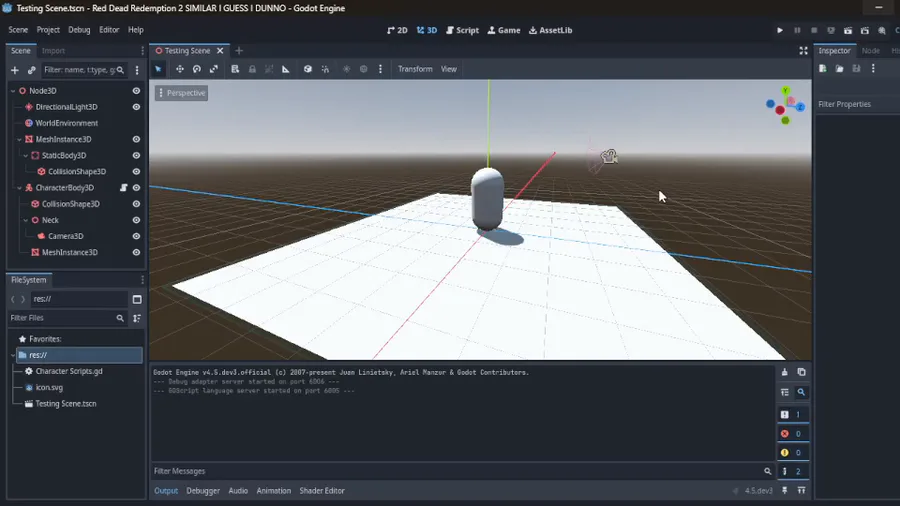The width and height of the screenshot is (900, 506).
Task: Hide the Neck node
Action: coord(136,220)
